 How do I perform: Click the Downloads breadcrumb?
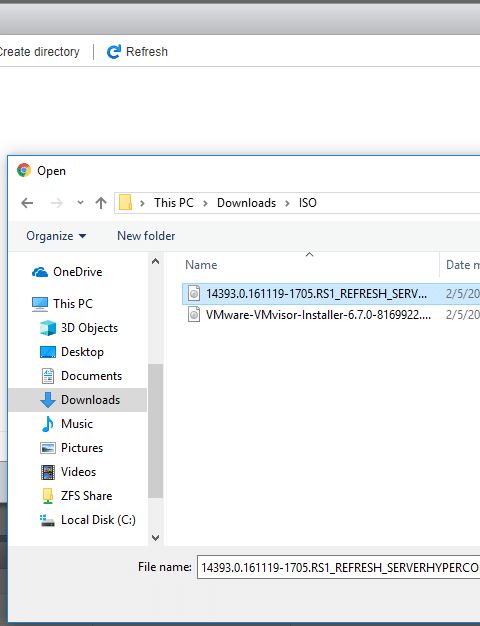click(x=246, y=203)
